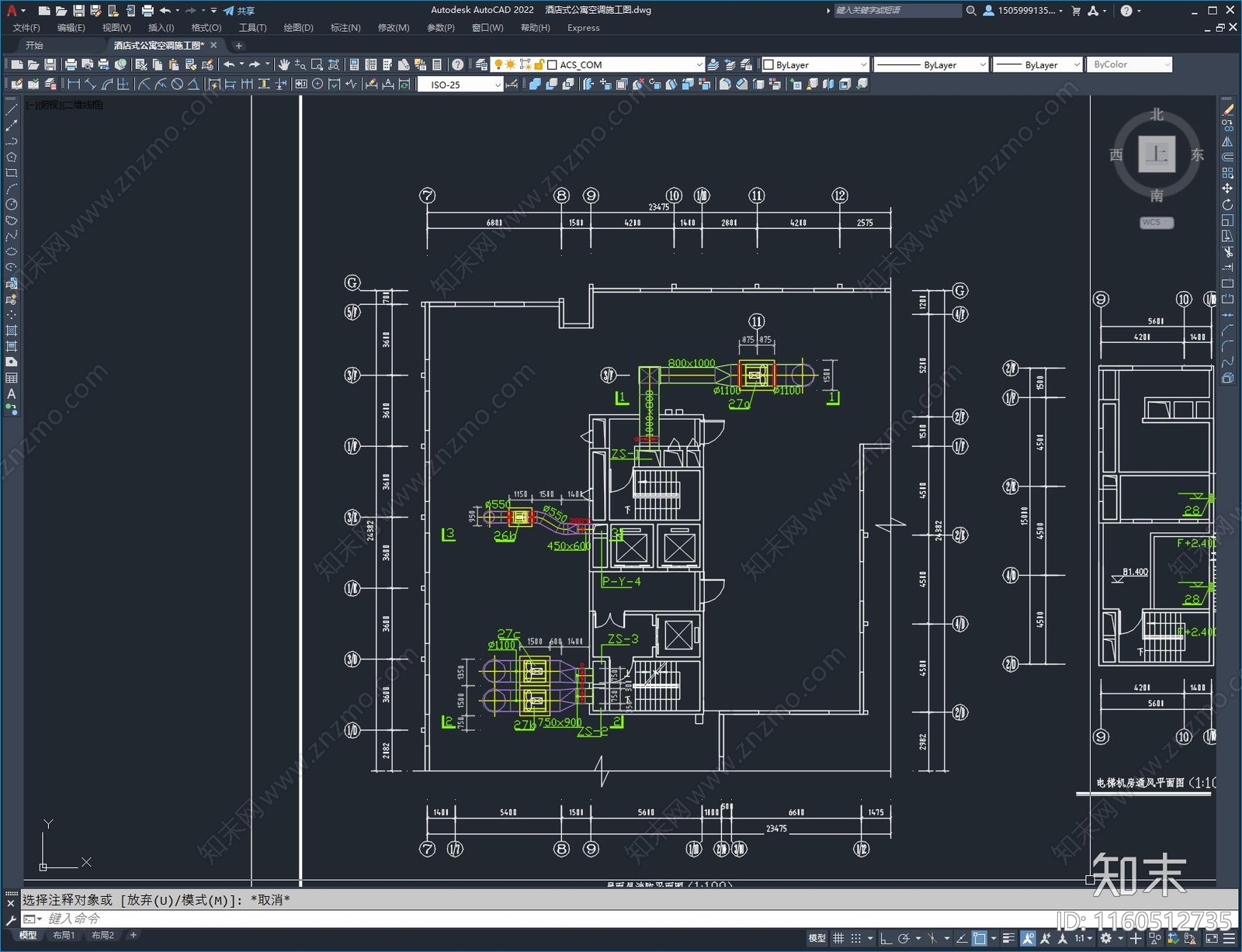The width and height of the screenshot is (1242, 952).
Task: Click the ByLayer color swatch box
Action: [768, 64]
